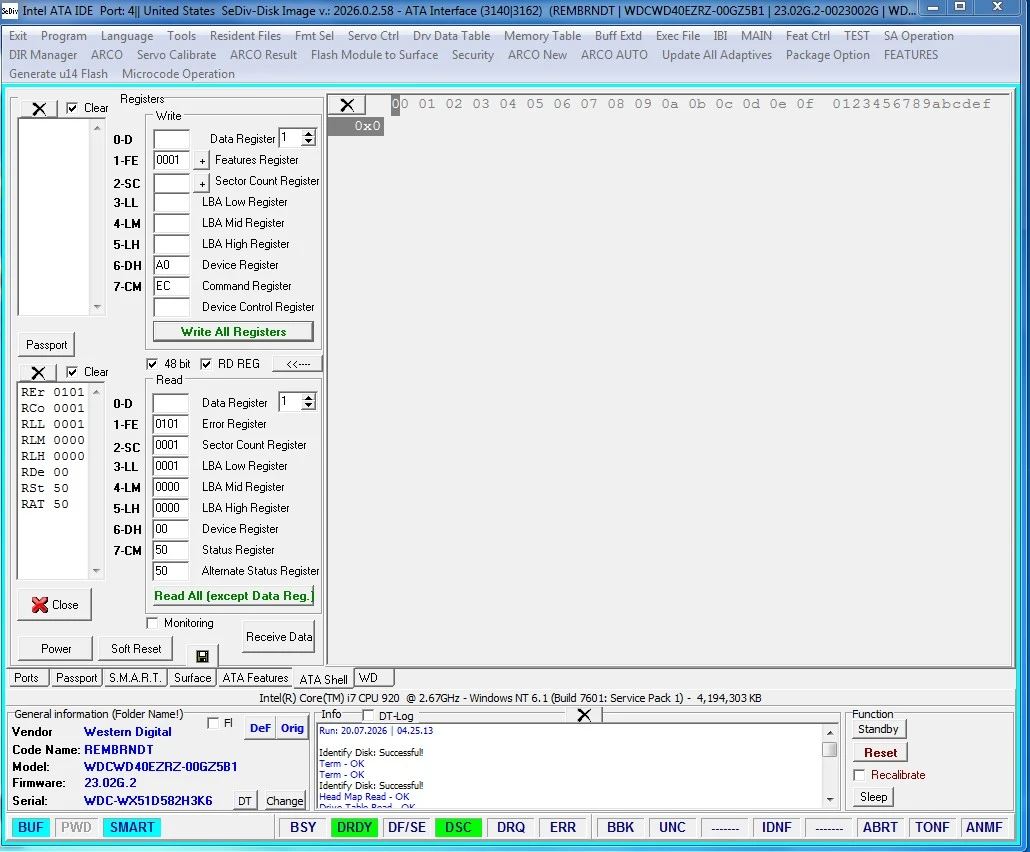Image resolution: width=1030 pixels, height=852 pixels.
Task: Toggle Clear checkbox above Passport list
Action: point(72,108)
